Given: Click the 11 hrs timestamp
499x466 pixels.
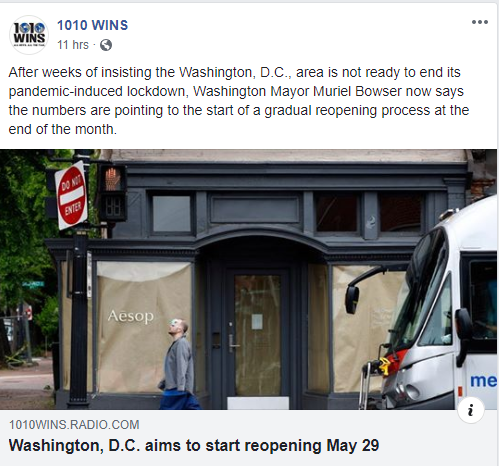Looking at the screenshot, I should (73, 45).
